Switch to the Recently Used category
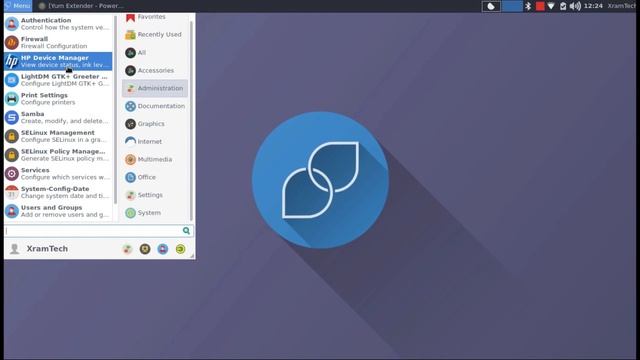The image size is (640, 360). 155,35
